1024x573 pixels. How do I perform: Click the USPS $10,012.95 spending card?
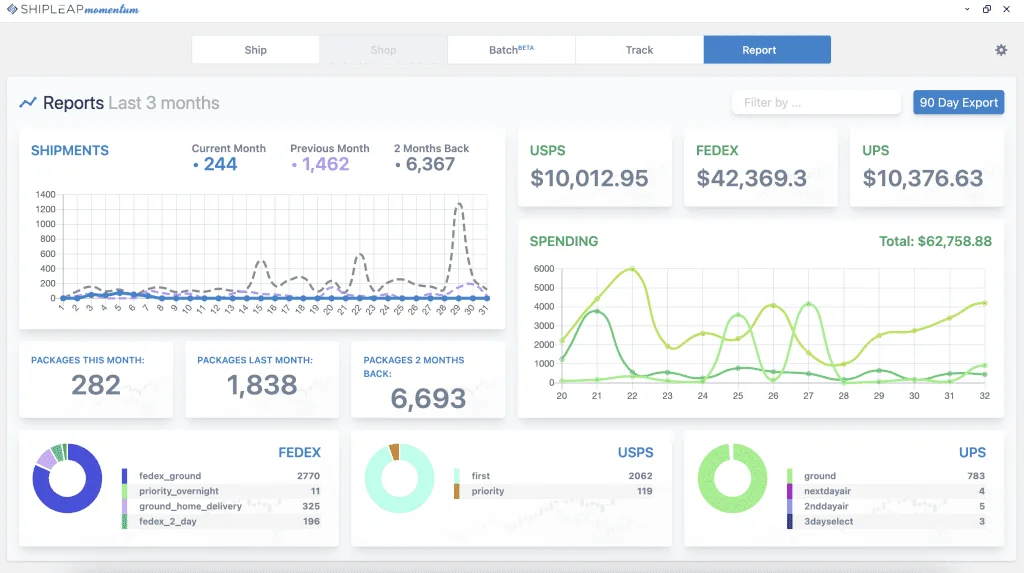tap(595, 167)
